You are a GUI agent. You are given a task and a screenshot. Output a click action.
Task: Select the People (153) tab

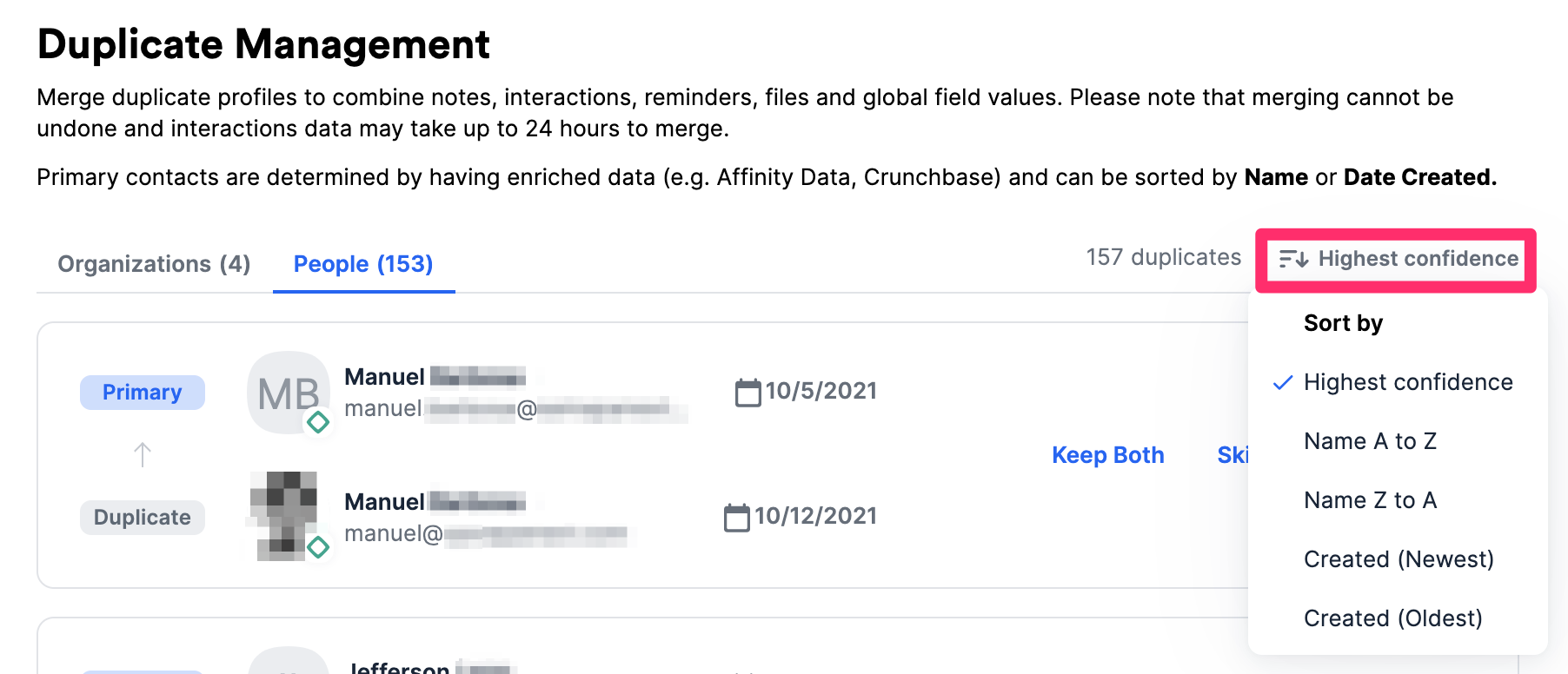click(x=363, y=264)
